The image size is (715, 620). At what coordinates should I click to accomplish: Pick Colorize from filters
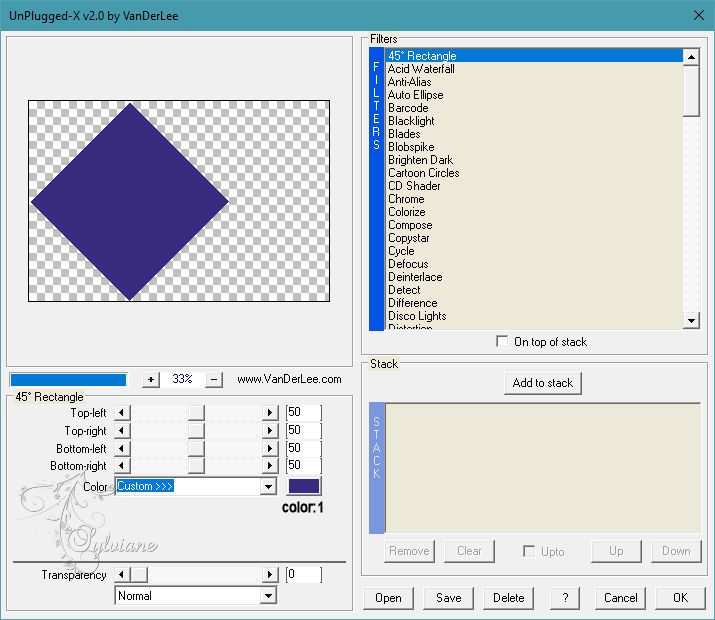pos(534,212)
